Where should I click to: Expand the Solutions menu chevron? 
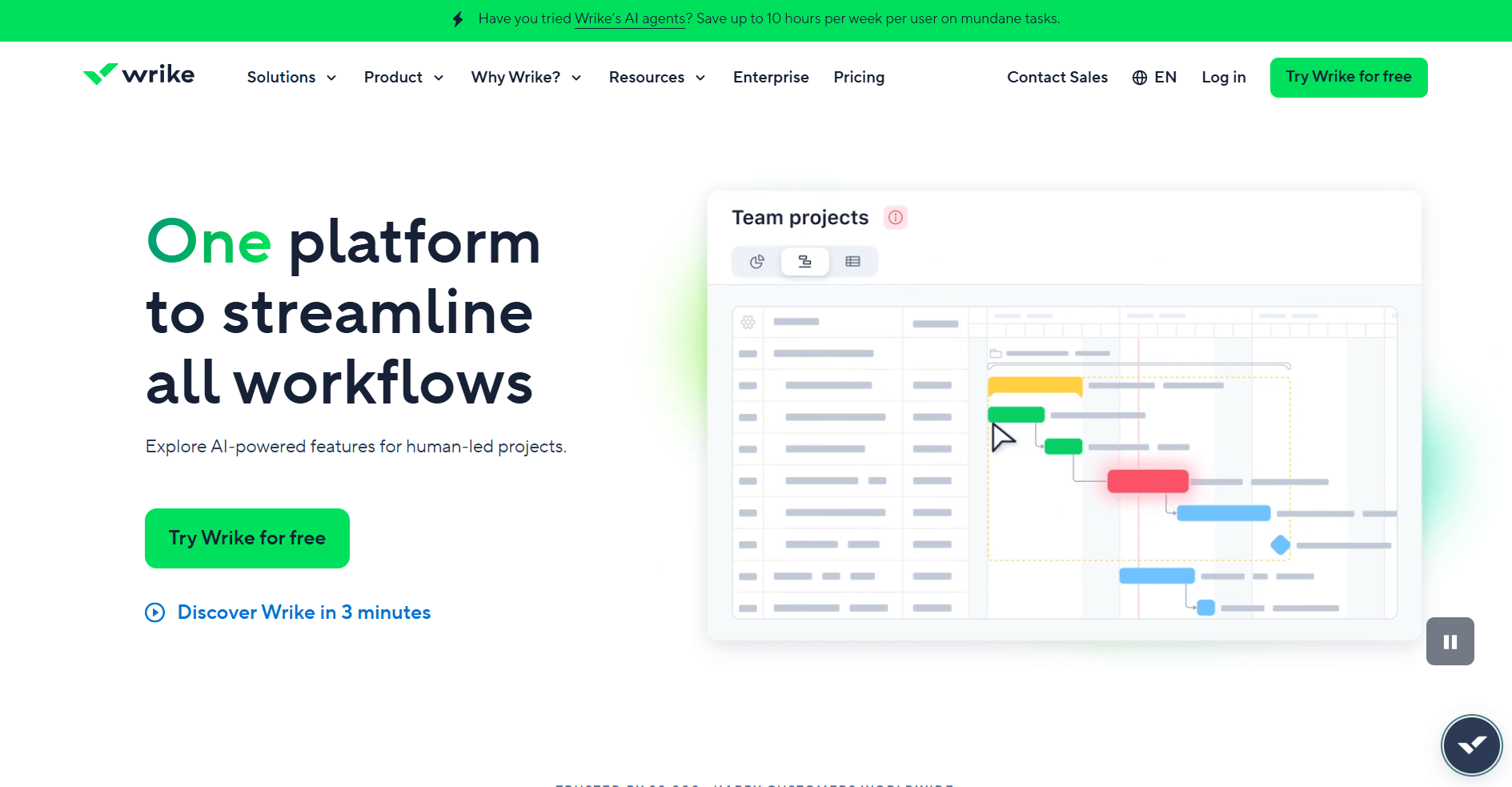coord(331,78)
